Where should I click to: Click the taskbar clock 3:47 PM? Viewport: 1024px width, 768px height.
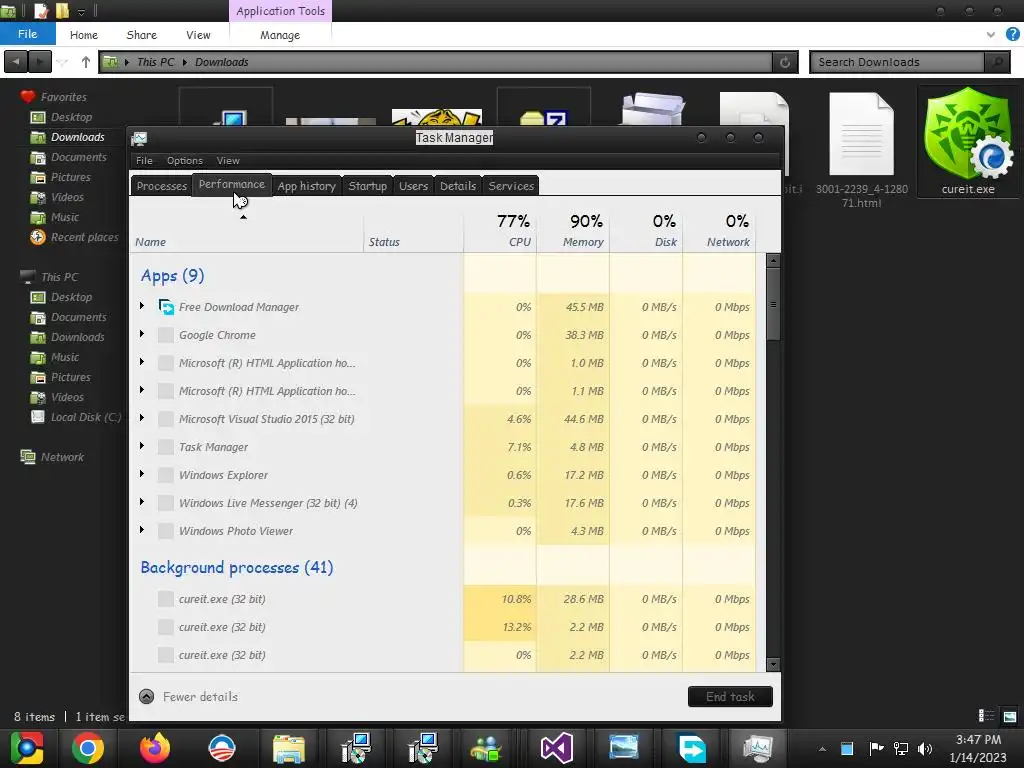click(978, 740)
